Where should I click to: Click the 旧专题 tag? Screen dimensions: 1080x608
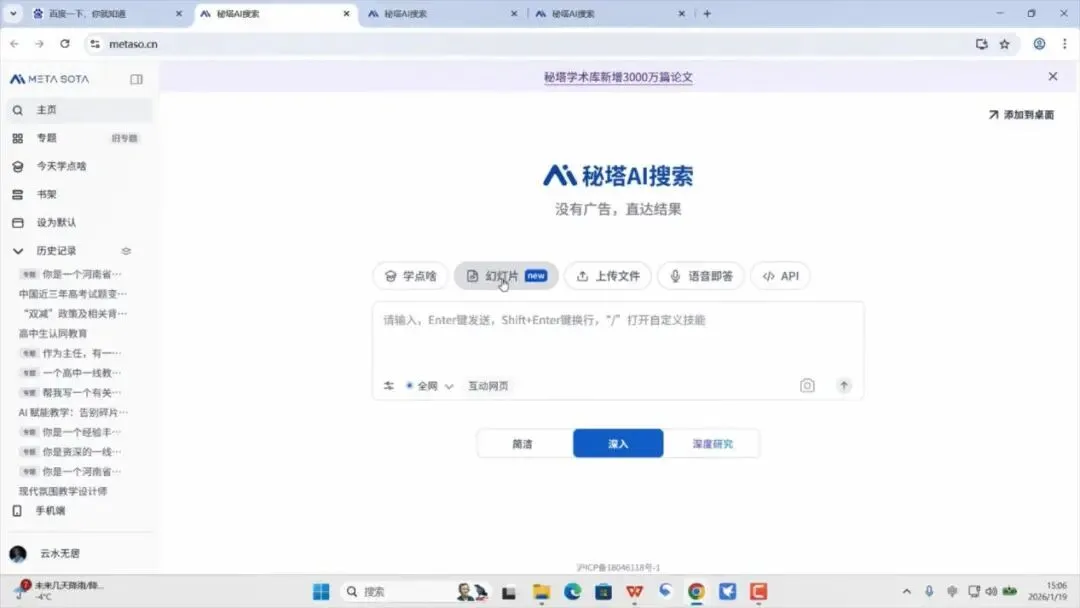(x=125, y=138)
